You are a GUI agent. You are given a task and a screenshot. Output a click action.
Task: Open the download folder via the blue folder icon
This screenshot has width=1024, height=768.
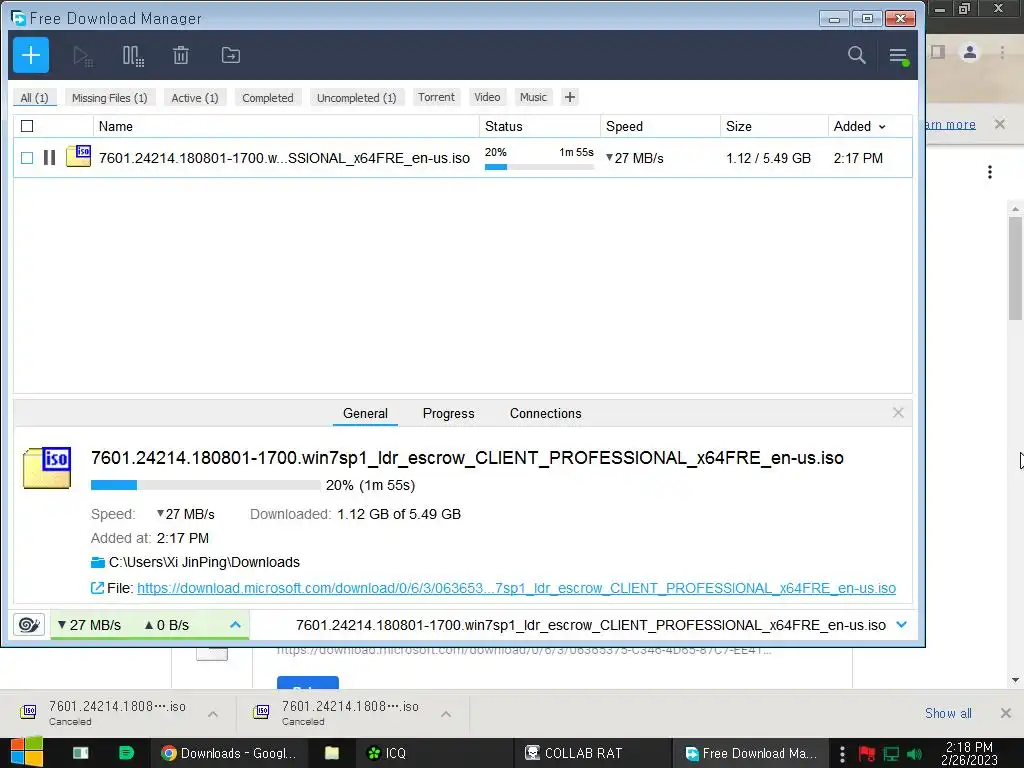[x=98, y=562]
